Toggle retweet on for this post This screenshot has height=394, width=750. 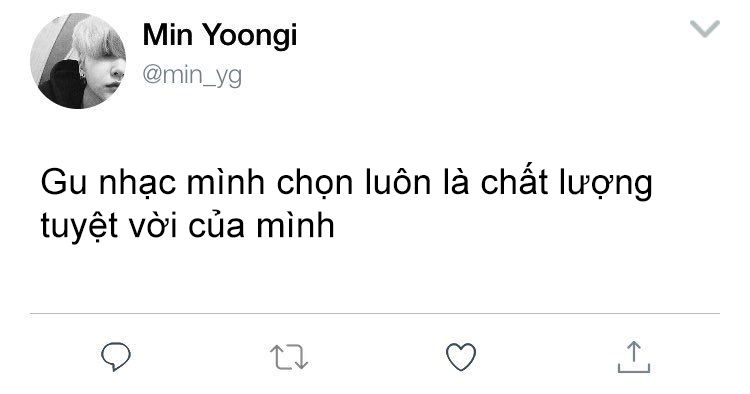click(289, 357)
